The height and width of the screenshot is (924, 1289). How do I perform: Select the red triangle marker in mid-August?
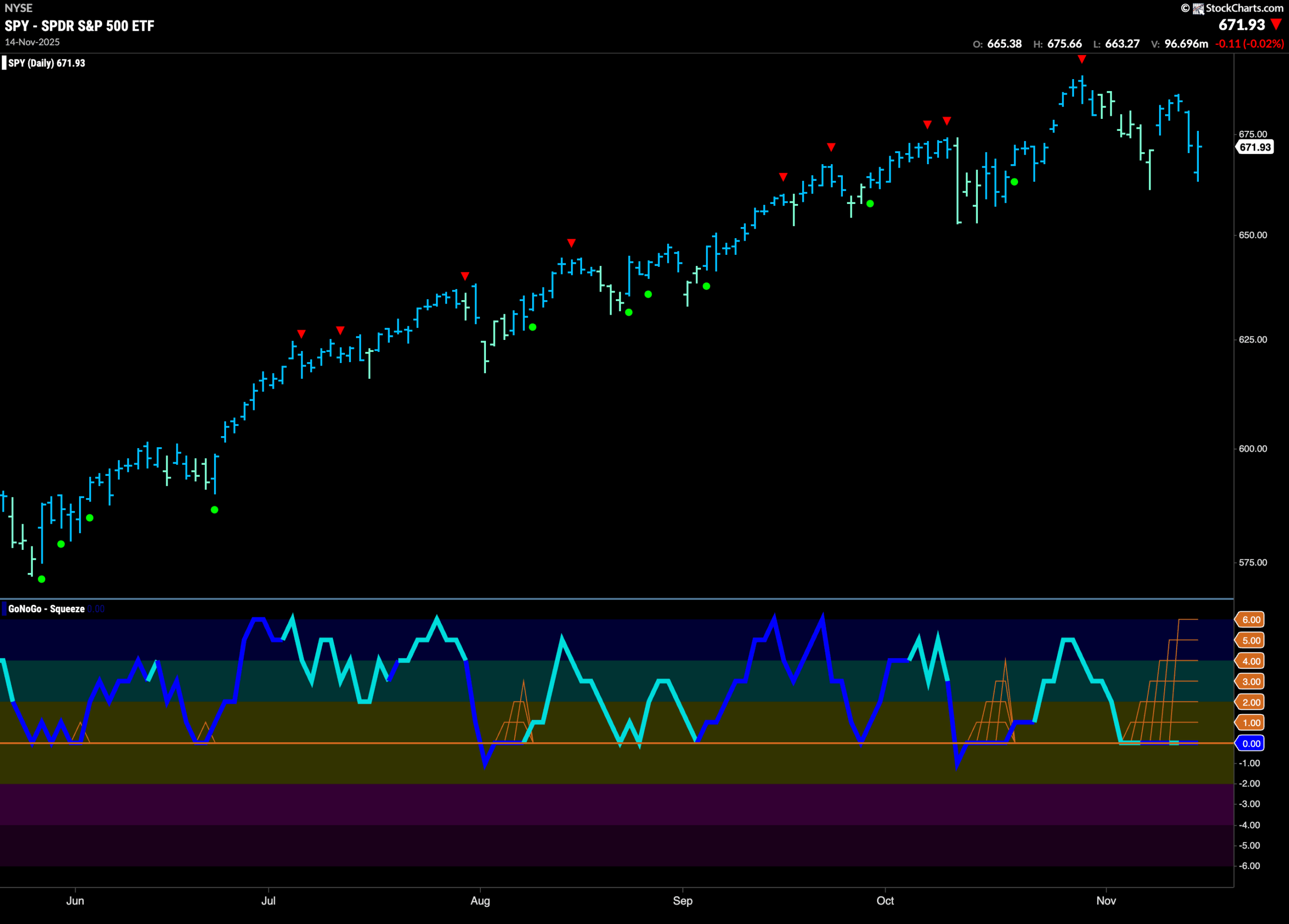[x=571, y=243]
